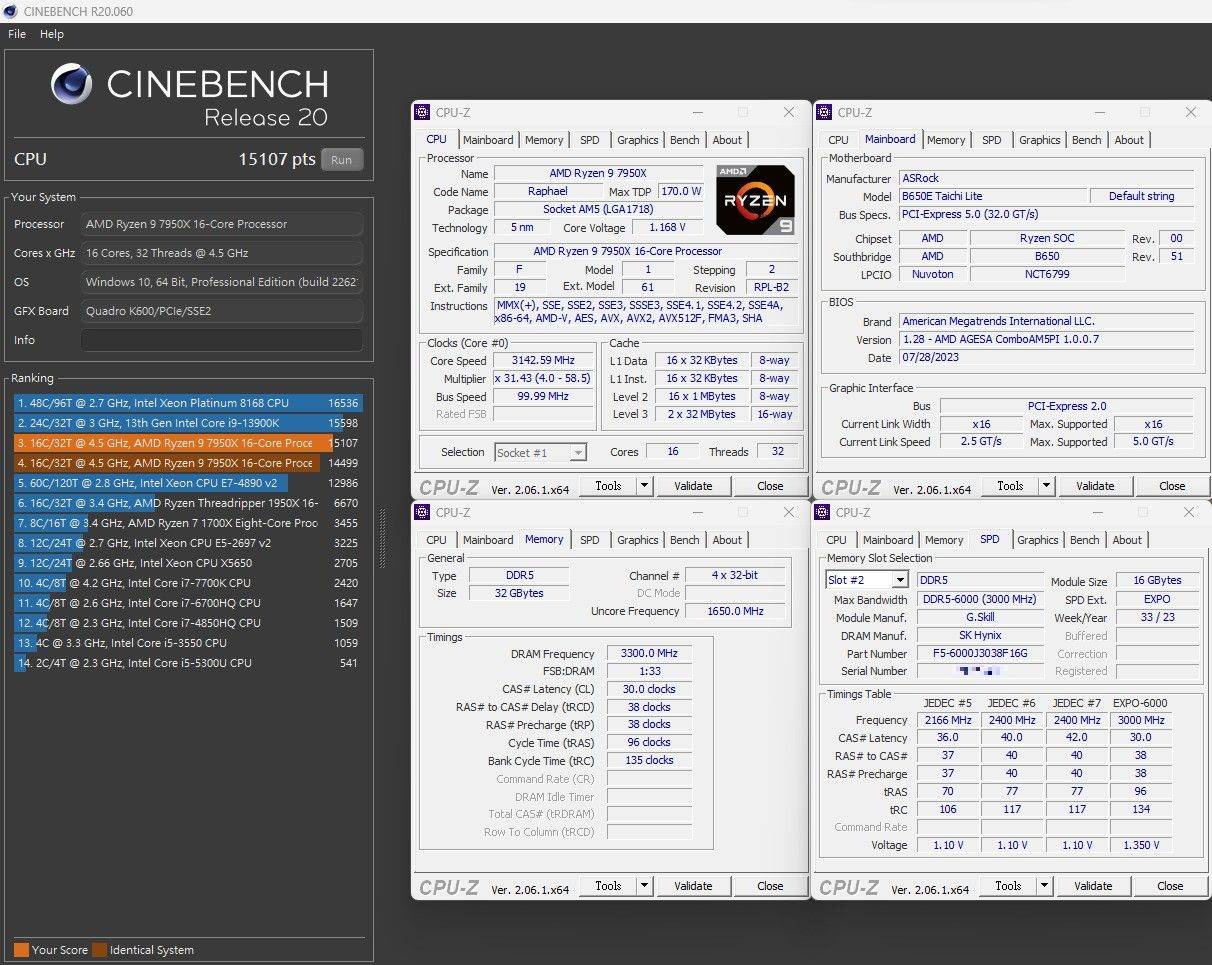Switch to the About tab in the Memory window

(x=727, y=539)
